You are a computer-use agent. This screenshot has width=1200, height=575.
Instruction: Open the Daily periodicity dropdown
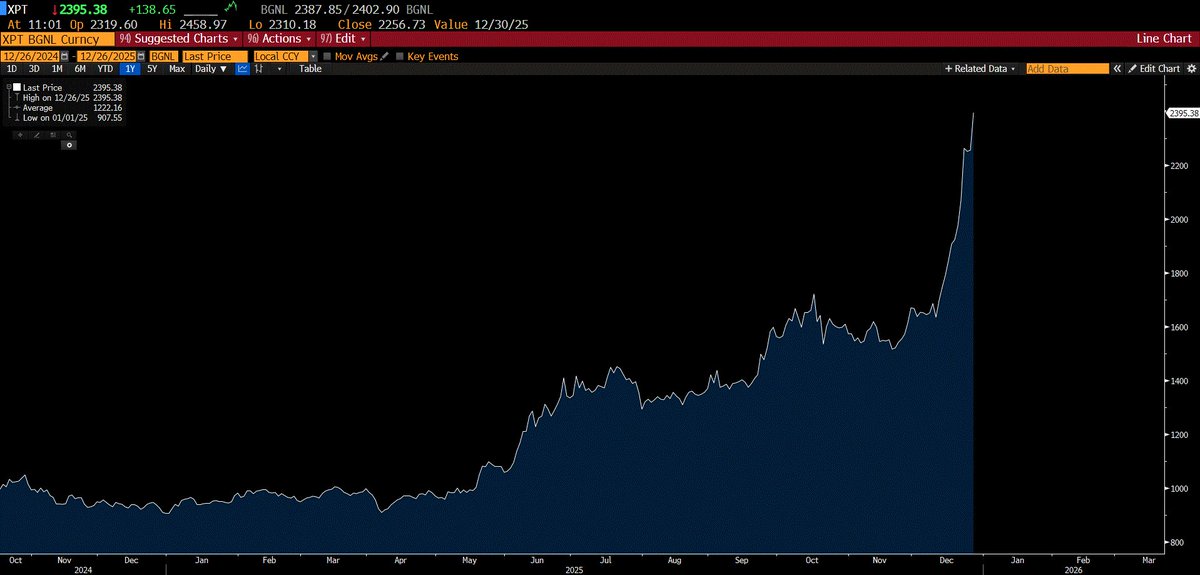tap(211, 69)
